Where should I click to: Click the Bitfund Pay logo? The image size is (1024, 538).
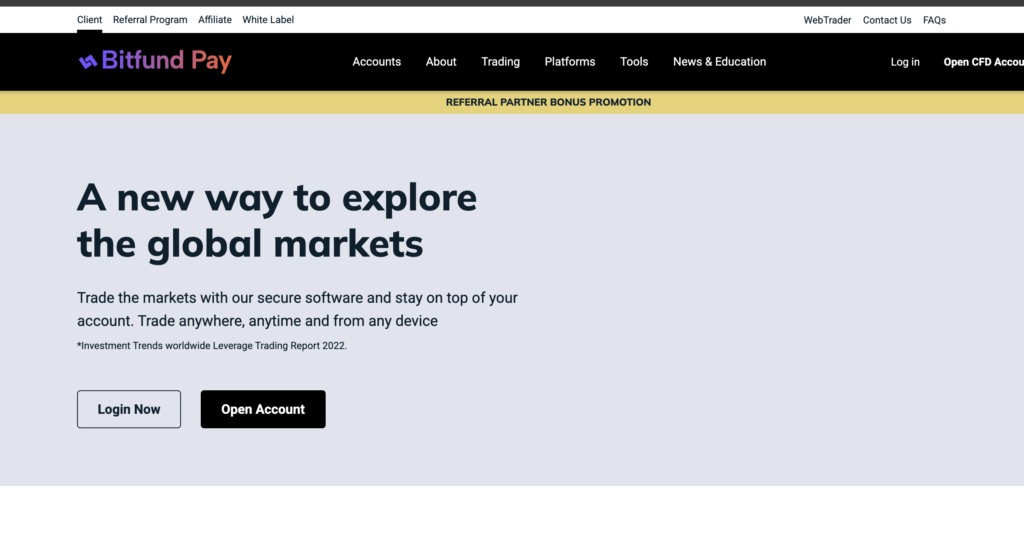(x=155, y=61)
